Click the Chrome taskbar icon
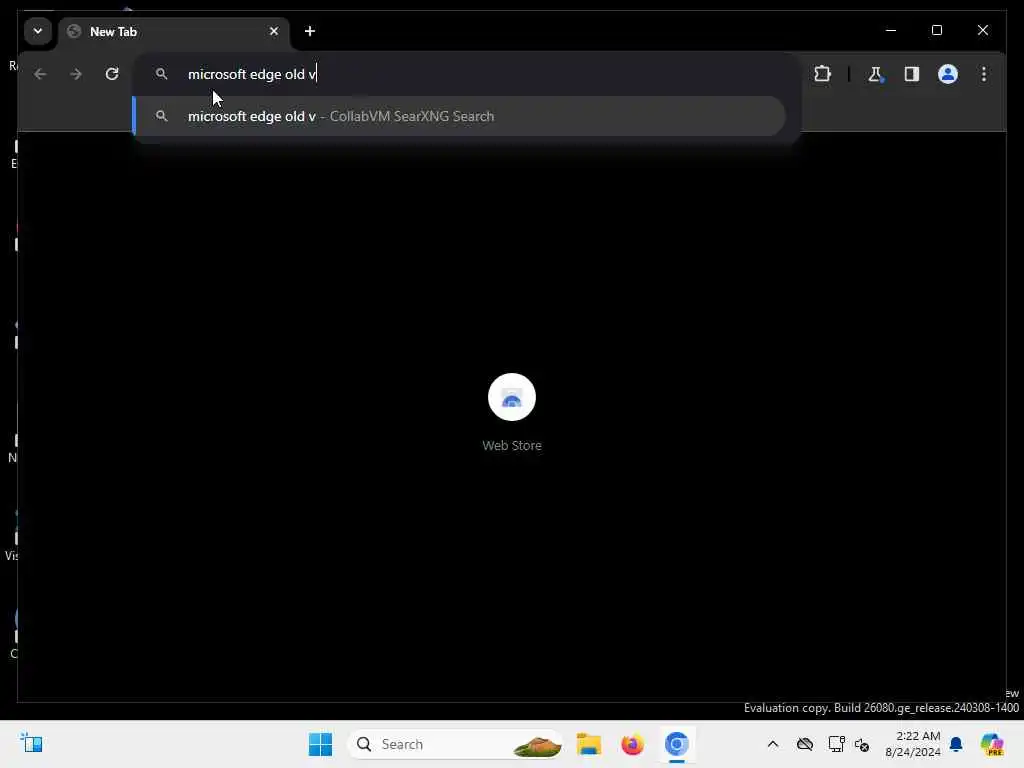1024x768 pixels. click(x=677, y=744)
